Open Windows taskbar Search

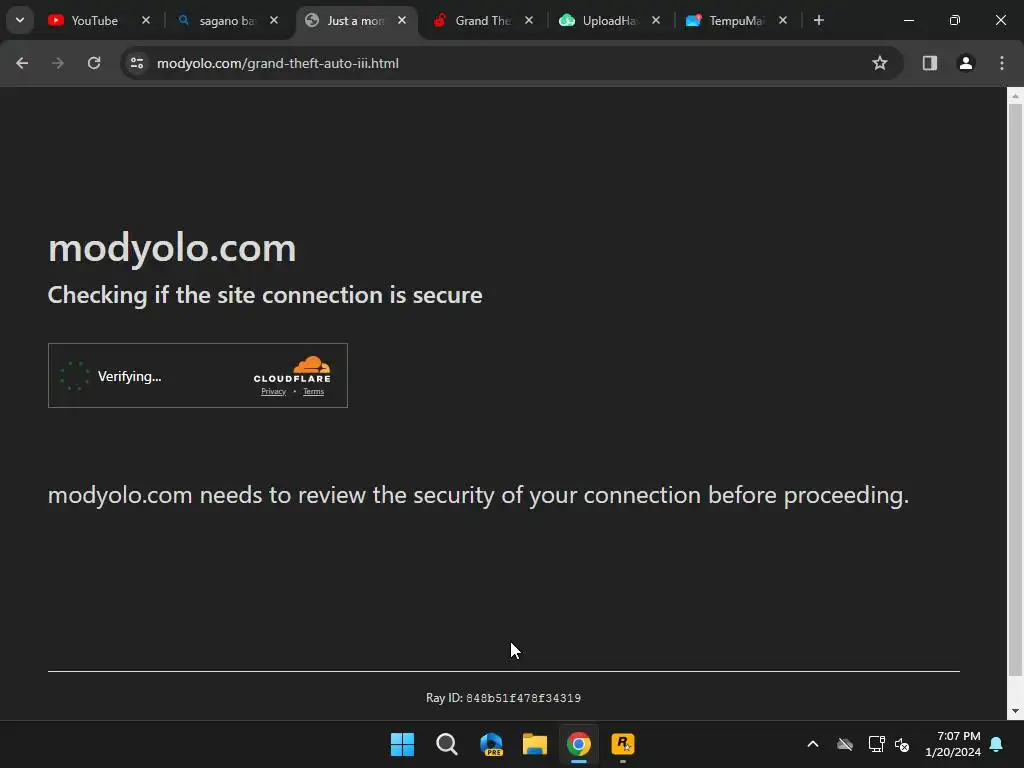click(x=447, y=744)
